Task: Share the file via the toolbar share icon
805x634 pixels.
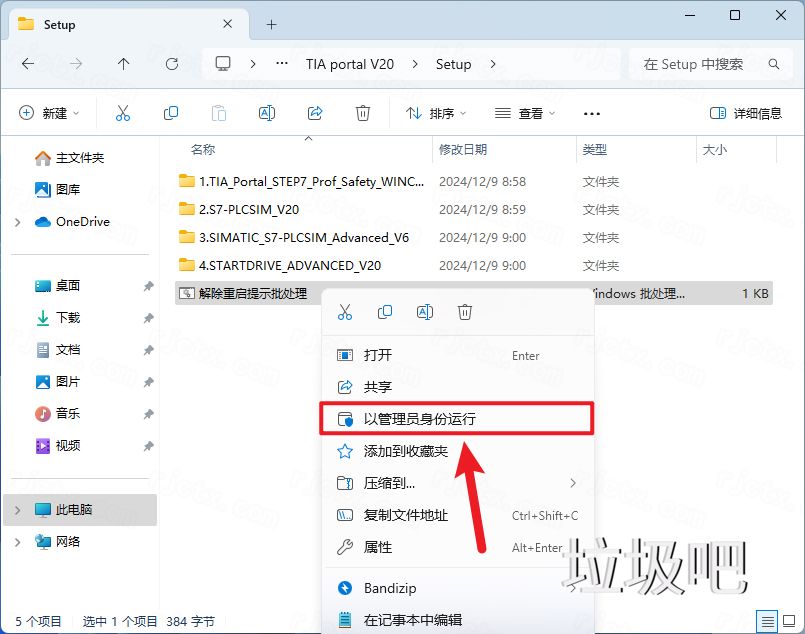Action: pos(315,113)
